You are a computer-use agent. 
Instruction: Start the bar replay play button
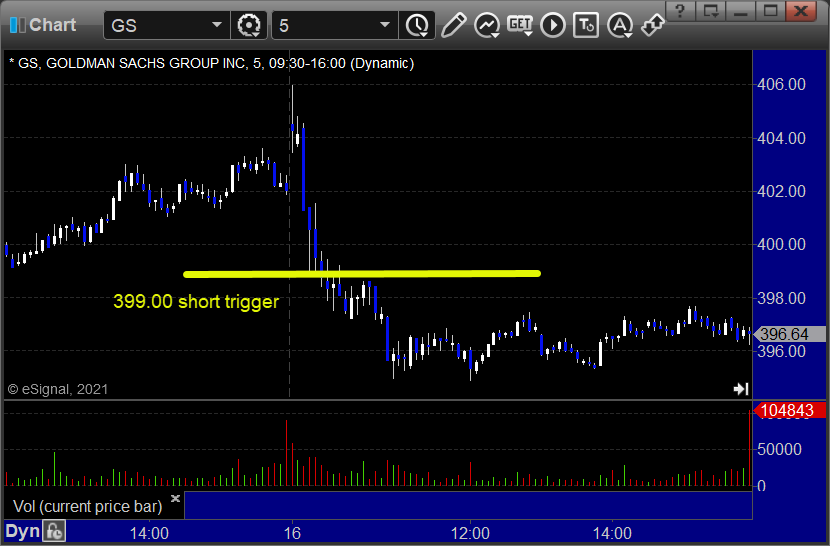pos(553,25)
